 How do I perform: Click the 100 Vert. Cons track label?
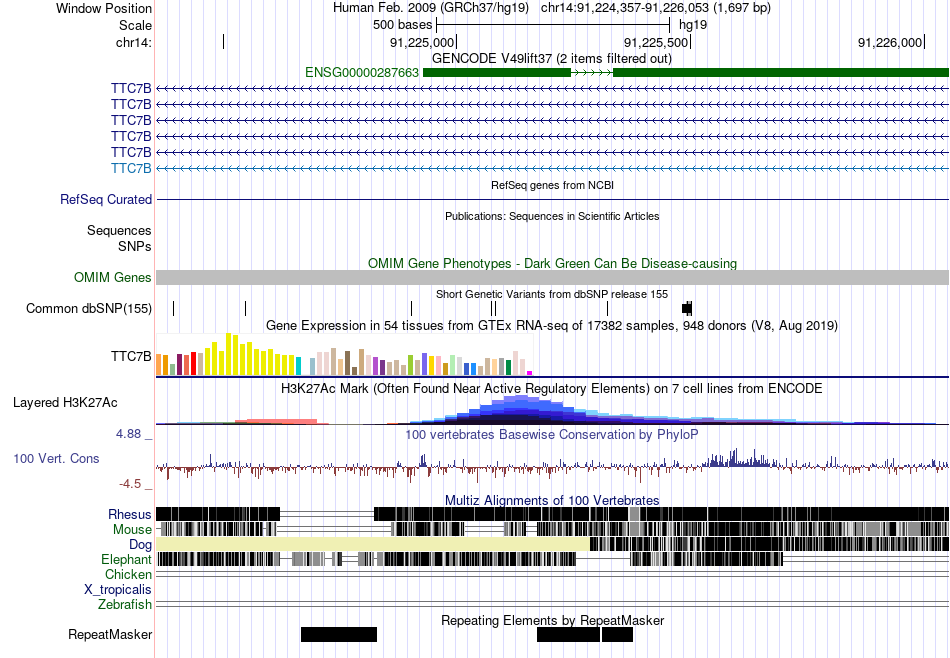56,459
